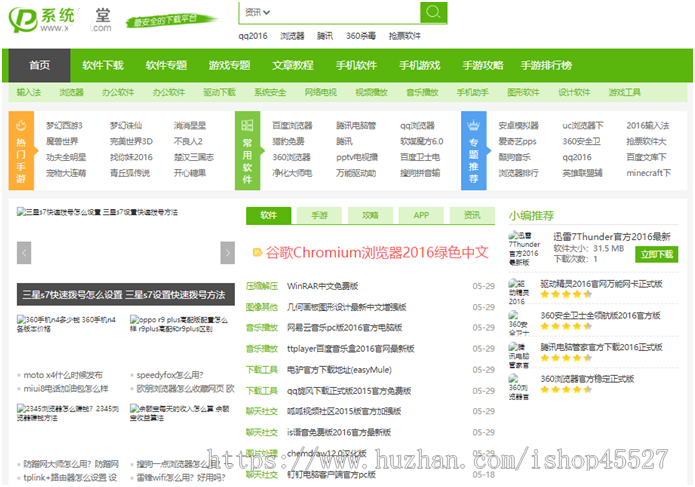Open 手游攻略 navigation item
Image resolution: width=695 pixels, height=487 pixels.
point(483,66)
